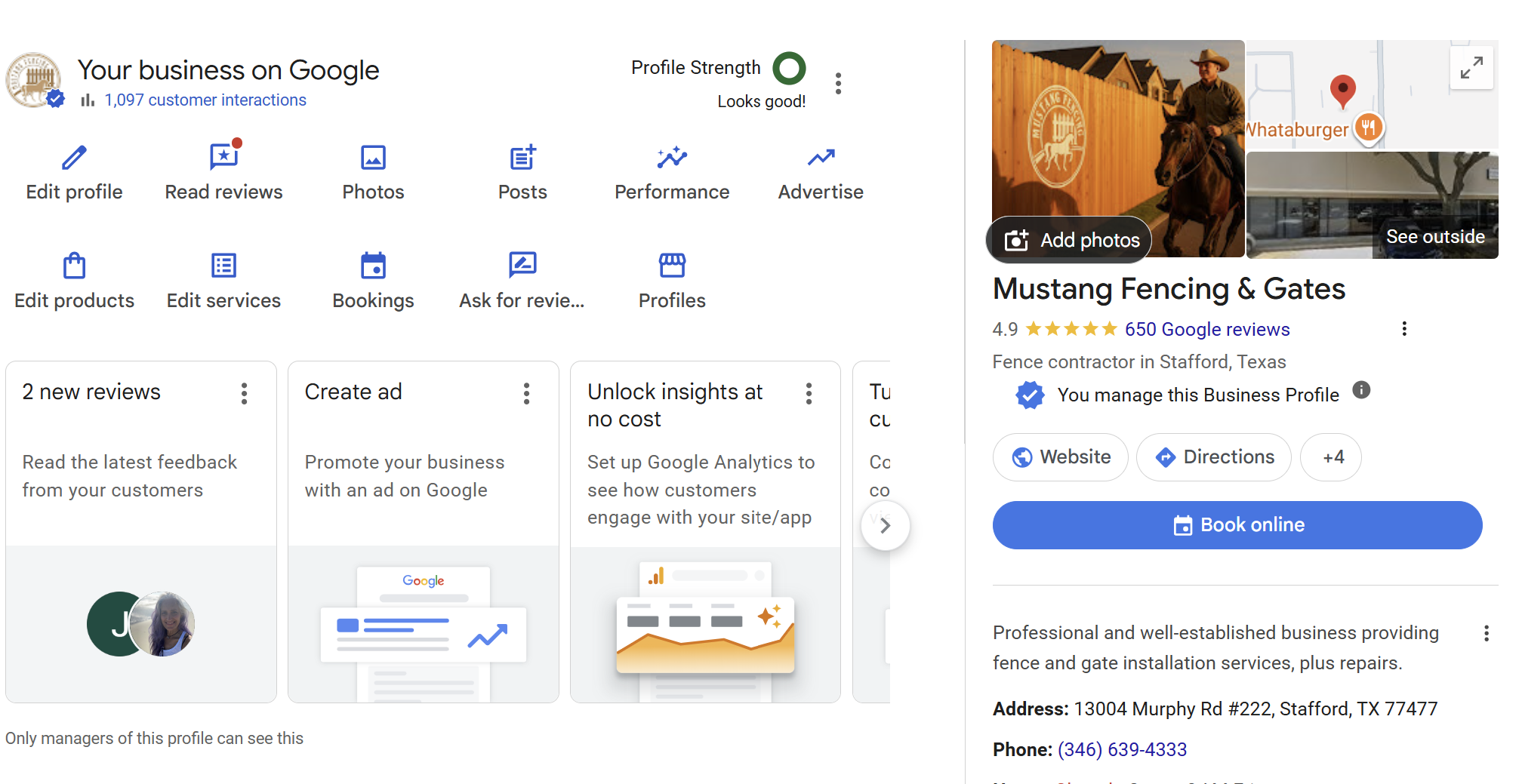1522x784 pixels.
Task: Click the Directions button
Action: pyautogui.click(x=1214, y=457)
